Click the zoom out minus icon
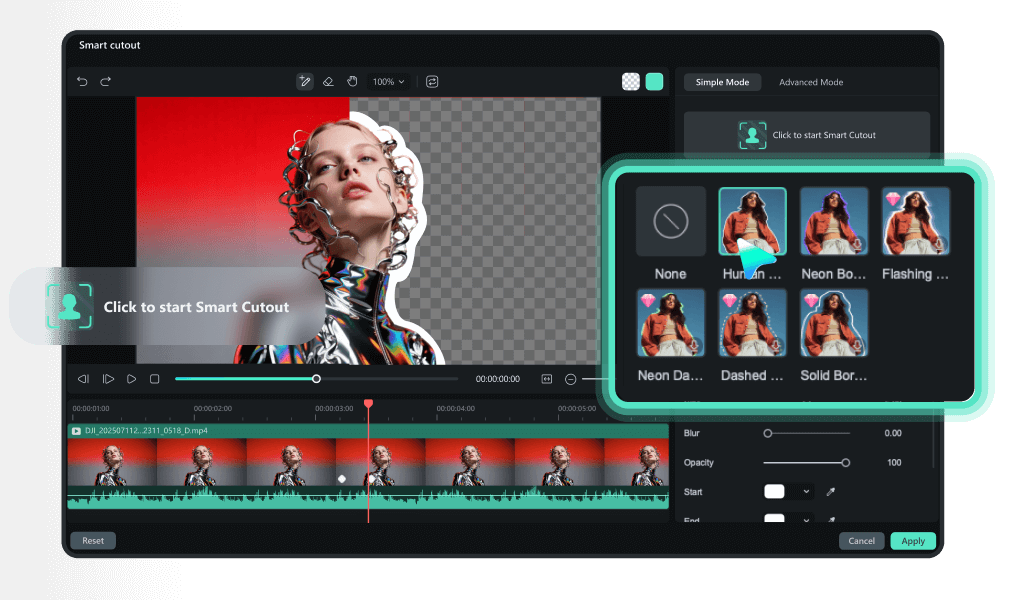The width and height of the screenshot is (1035, 600). coord(571,379)
